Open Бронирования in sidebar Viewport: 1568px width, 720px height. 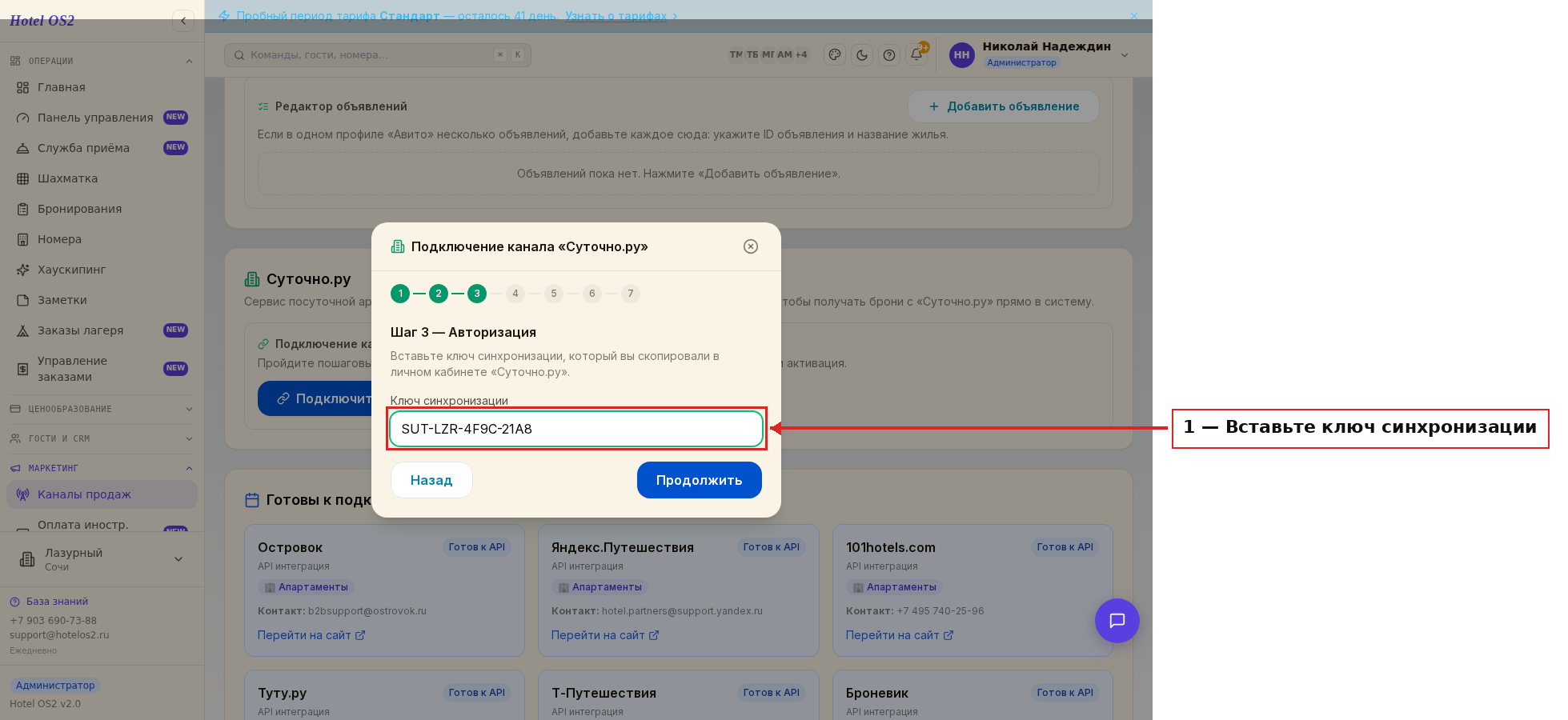pos(102,209)
